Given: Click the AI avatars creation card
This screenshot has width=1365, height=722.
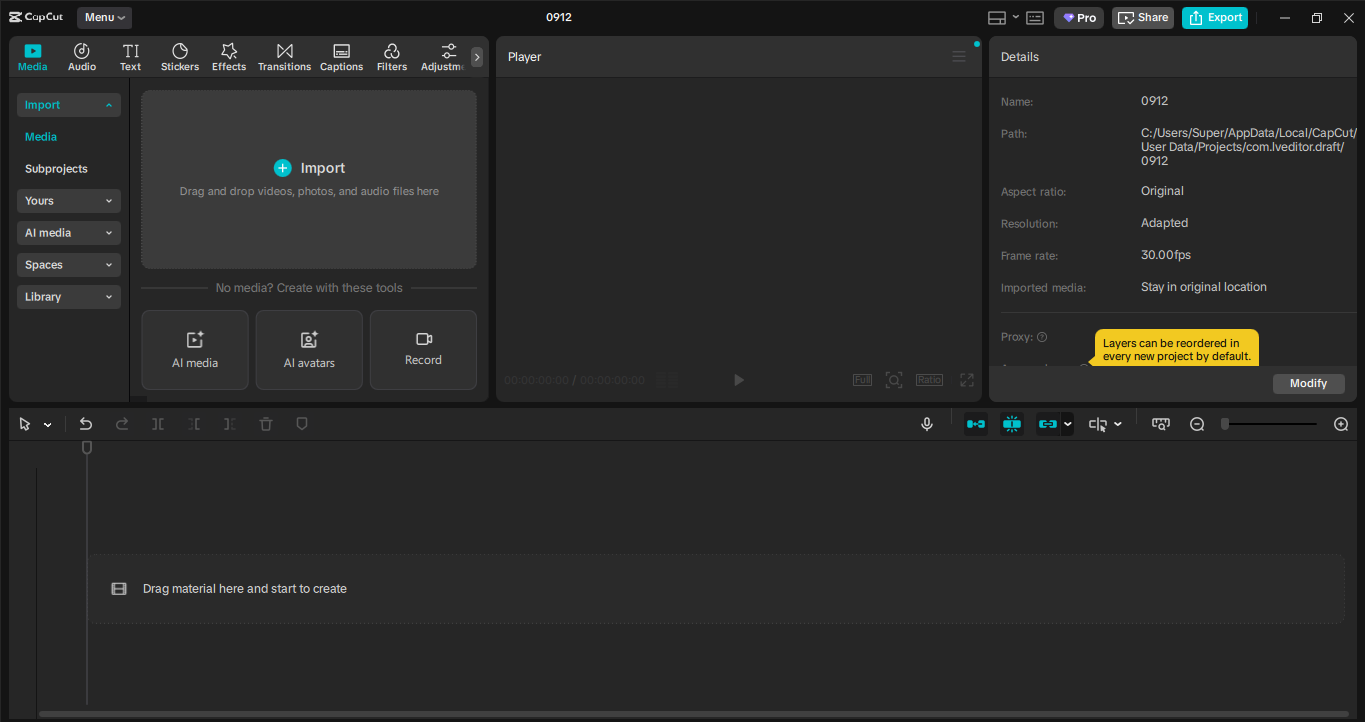Looking at the screenshot, I should click(308, 349).
